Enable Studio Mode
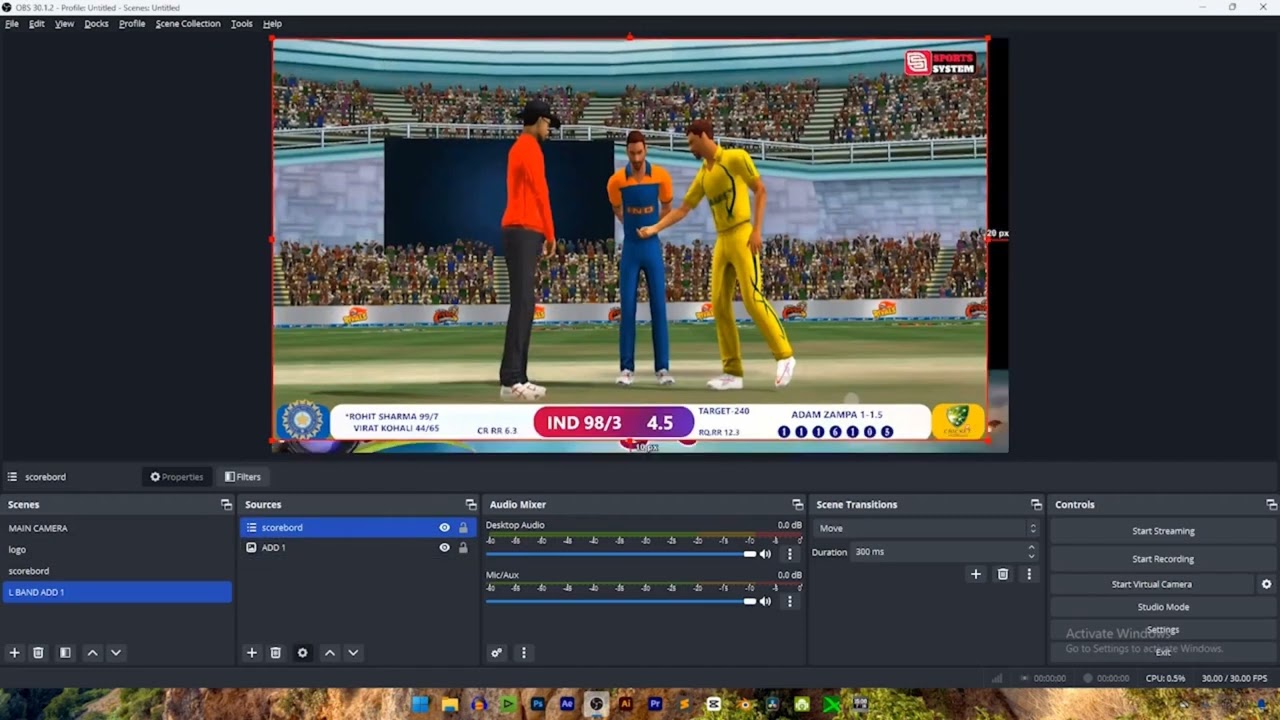This screenshot has height=720, width=1280. pos(1163,607)
